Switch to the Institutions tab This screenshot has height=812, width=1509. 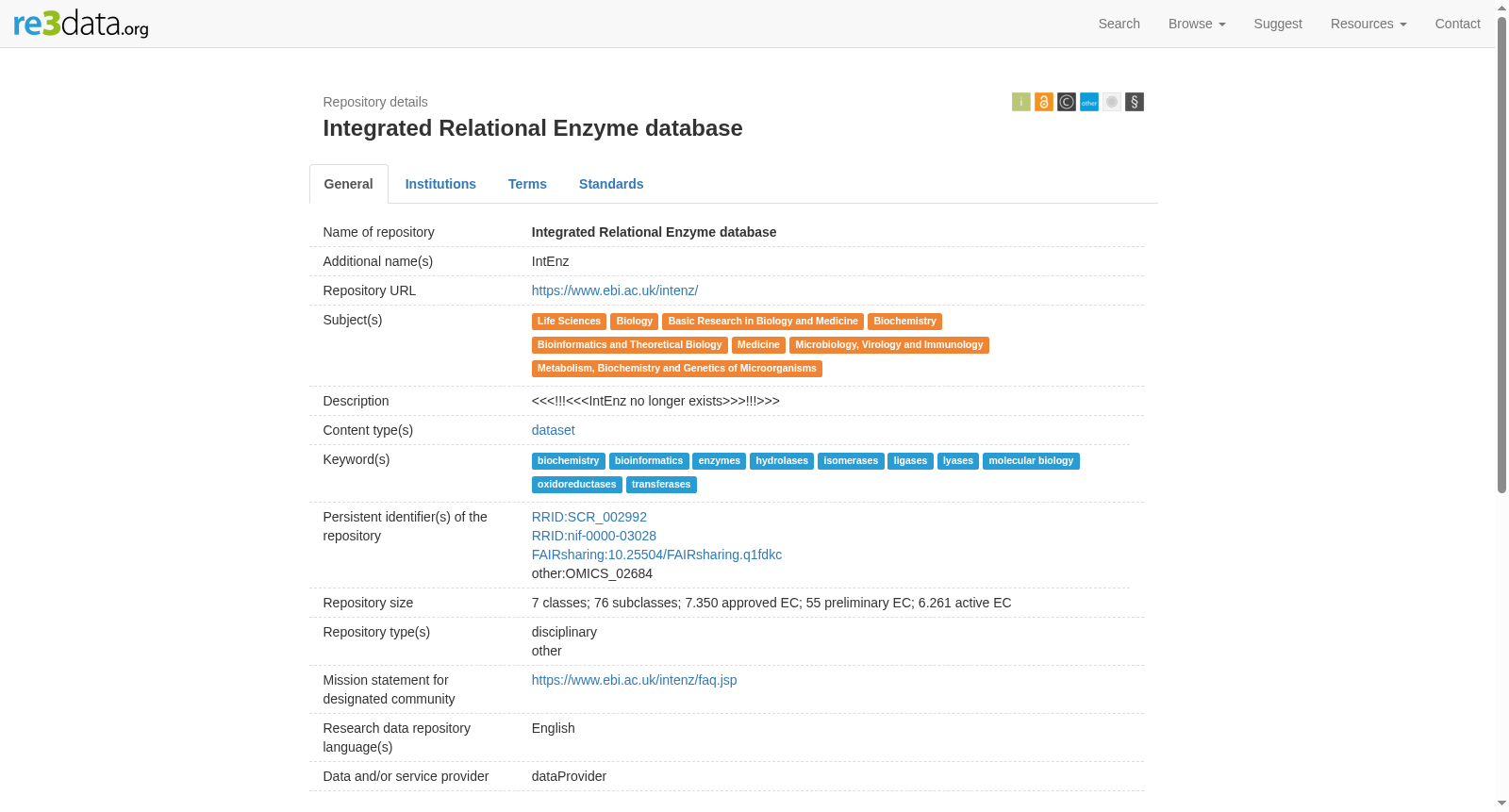[x=440, y=184]
